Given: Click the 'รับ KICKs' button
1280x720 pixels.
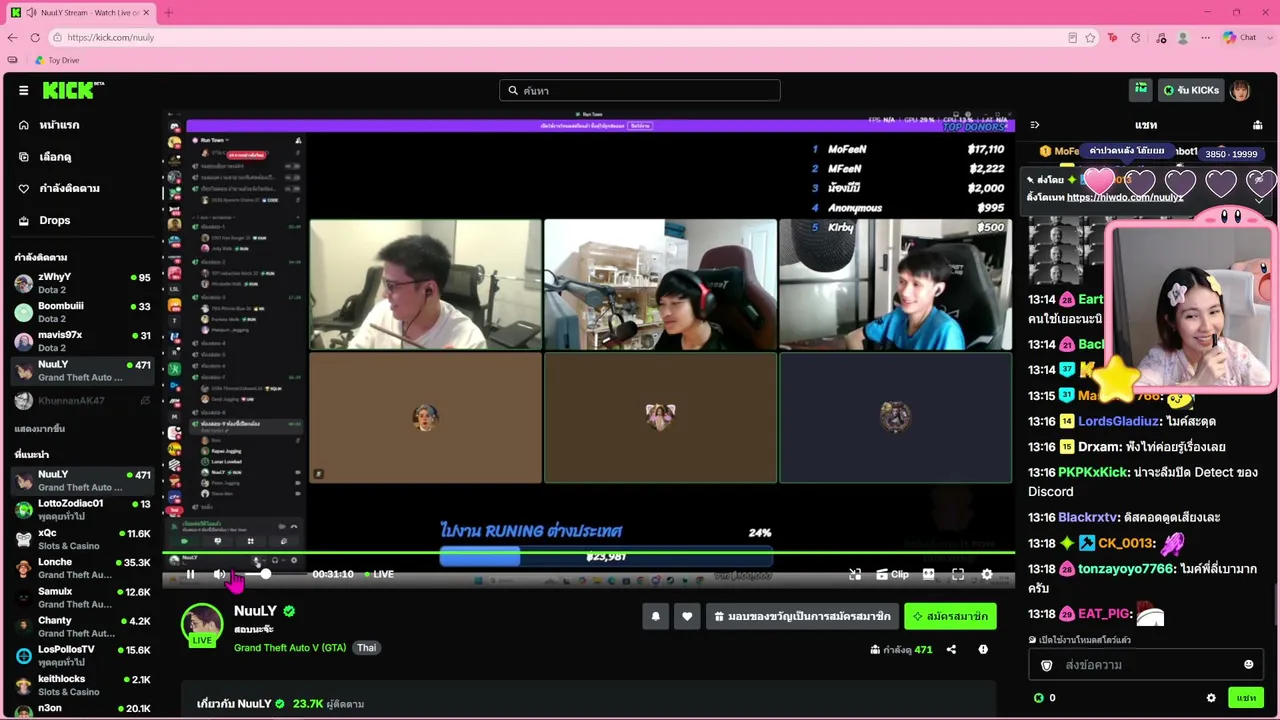Looking at the screenshot, I should (1190, 90).
